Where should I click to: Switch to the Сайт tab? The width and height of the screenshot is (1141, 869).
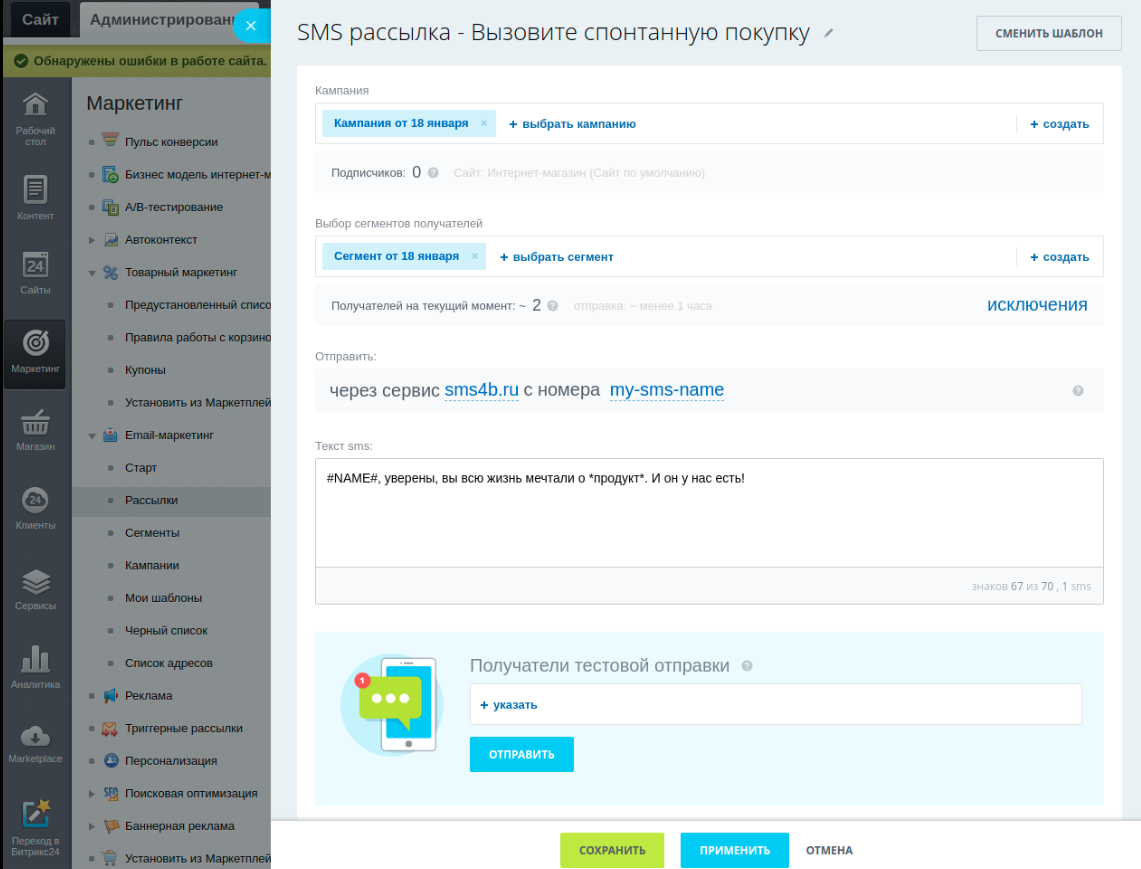click(39, 18)
